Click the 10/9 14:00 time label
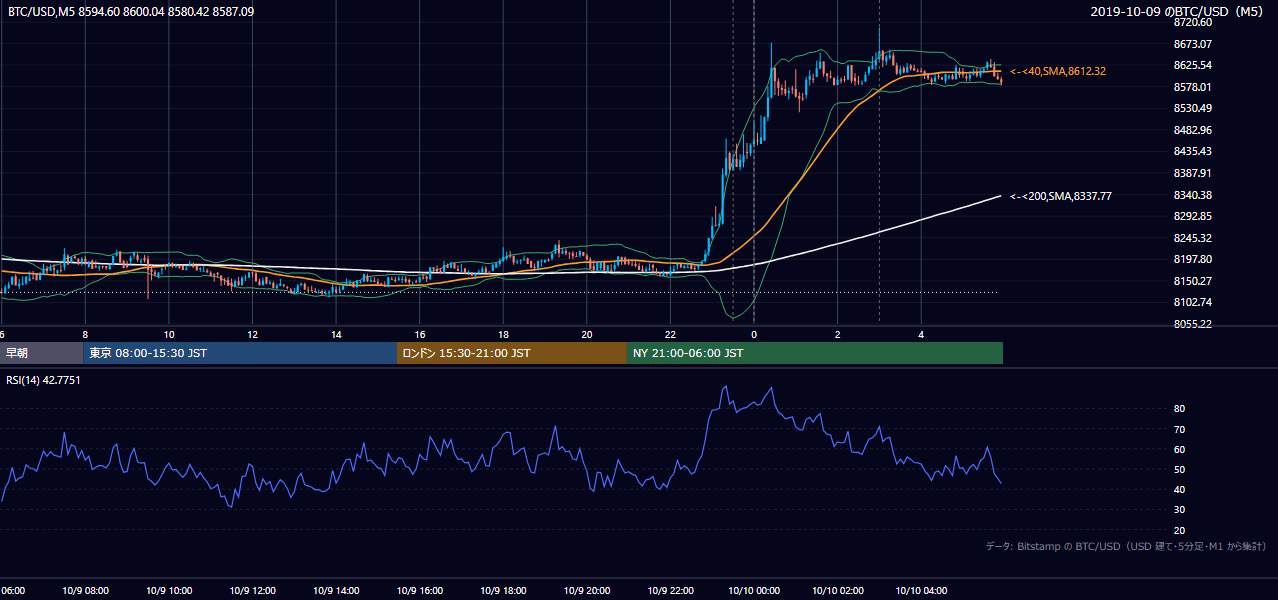 (x=336, y=591)
